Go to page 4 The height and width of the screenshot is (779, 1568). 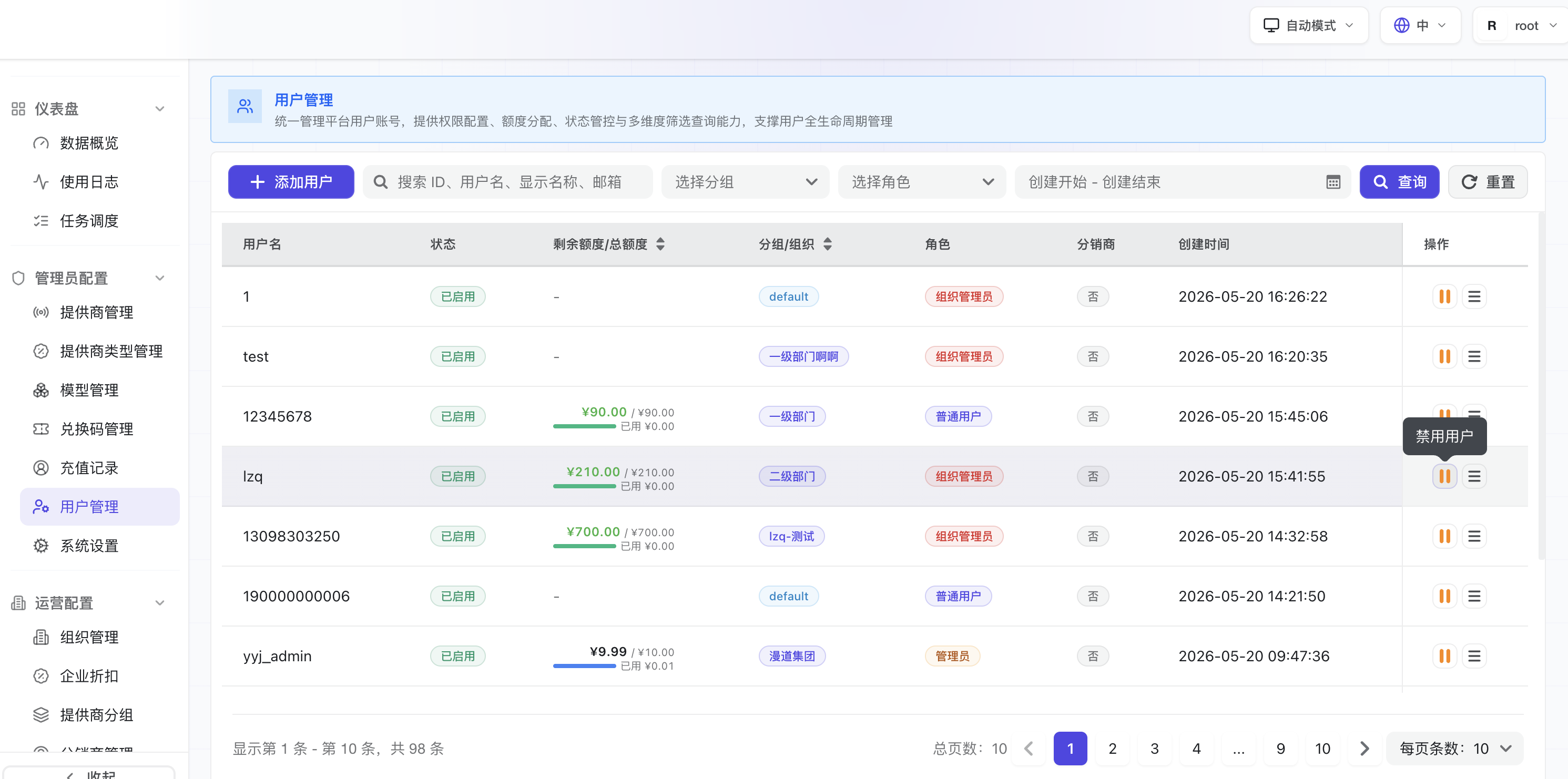1196,749
